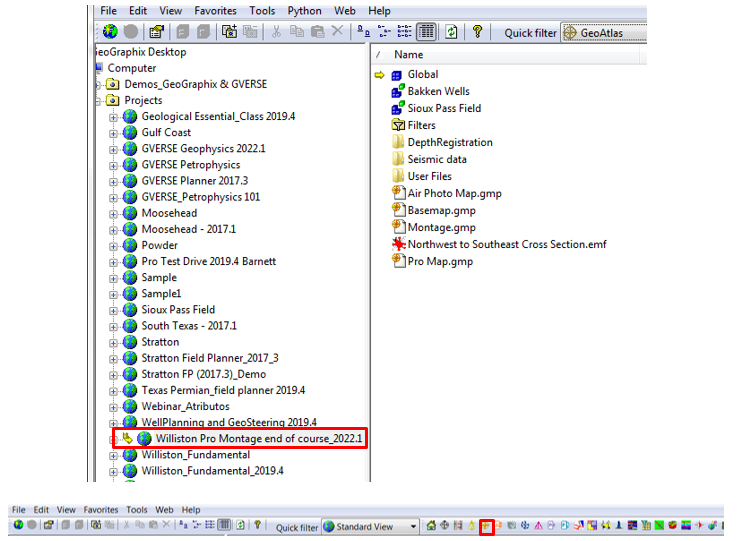Click the GeoAtlas compass icon in the Quick filter box
Screen dimensions: 737x541
[570, 32]
